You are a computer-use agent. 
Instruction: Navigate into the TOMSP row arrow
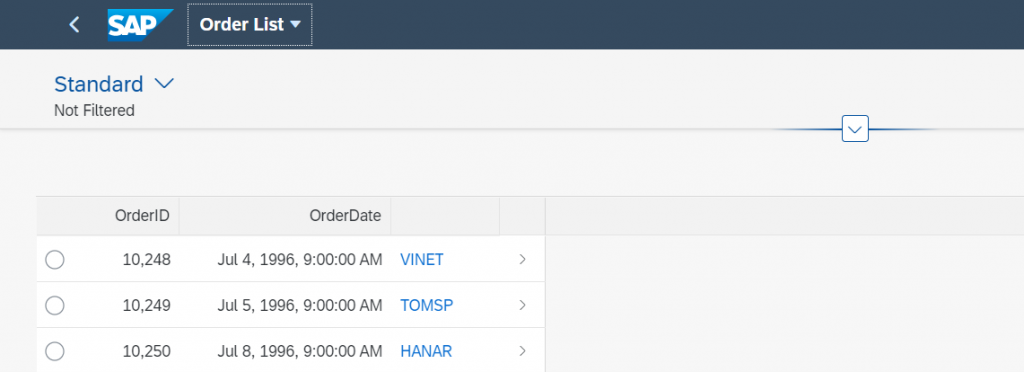pyautogui.click(x=522, y=305)
